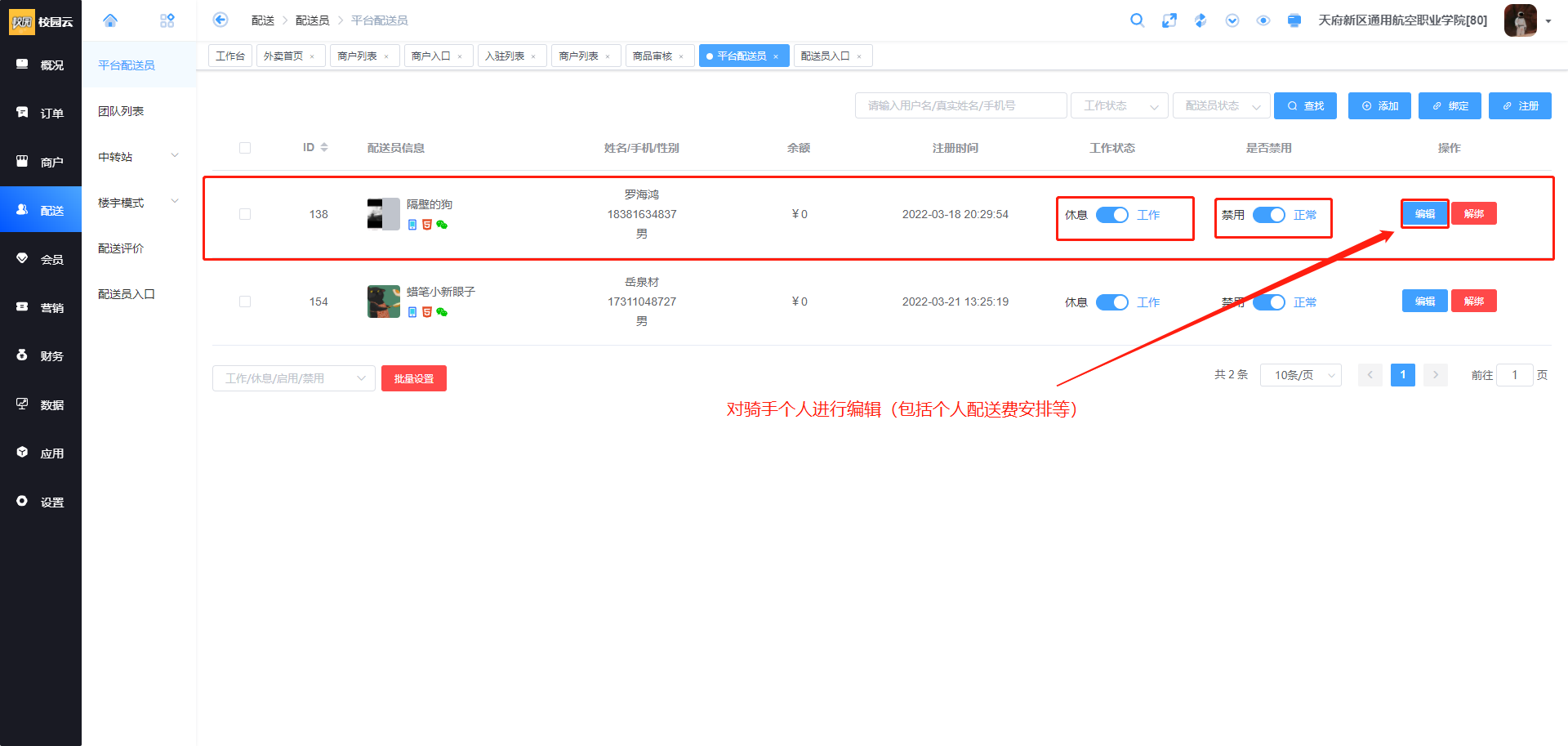
Task: Select 配送评价 in the submenu
Action: click(139, 248)
